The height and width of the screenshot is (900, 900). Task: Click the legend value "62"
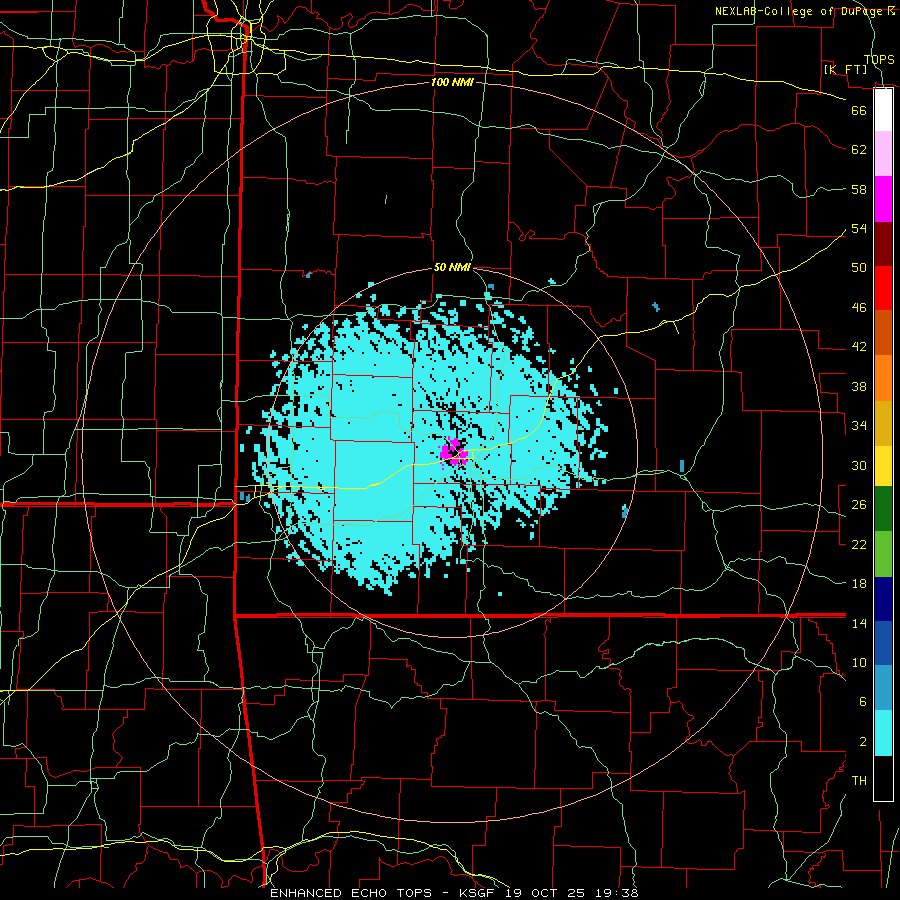tap(859, 150)
